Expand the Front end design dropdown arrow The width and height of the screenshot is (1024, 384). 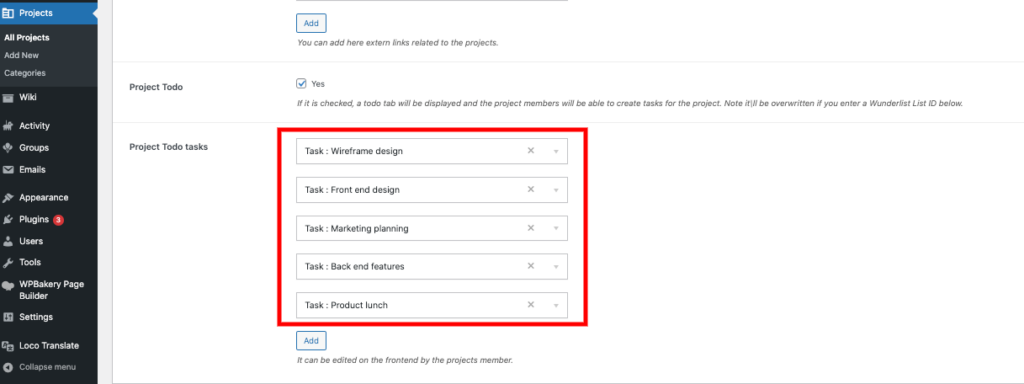[x=556, y=190]
